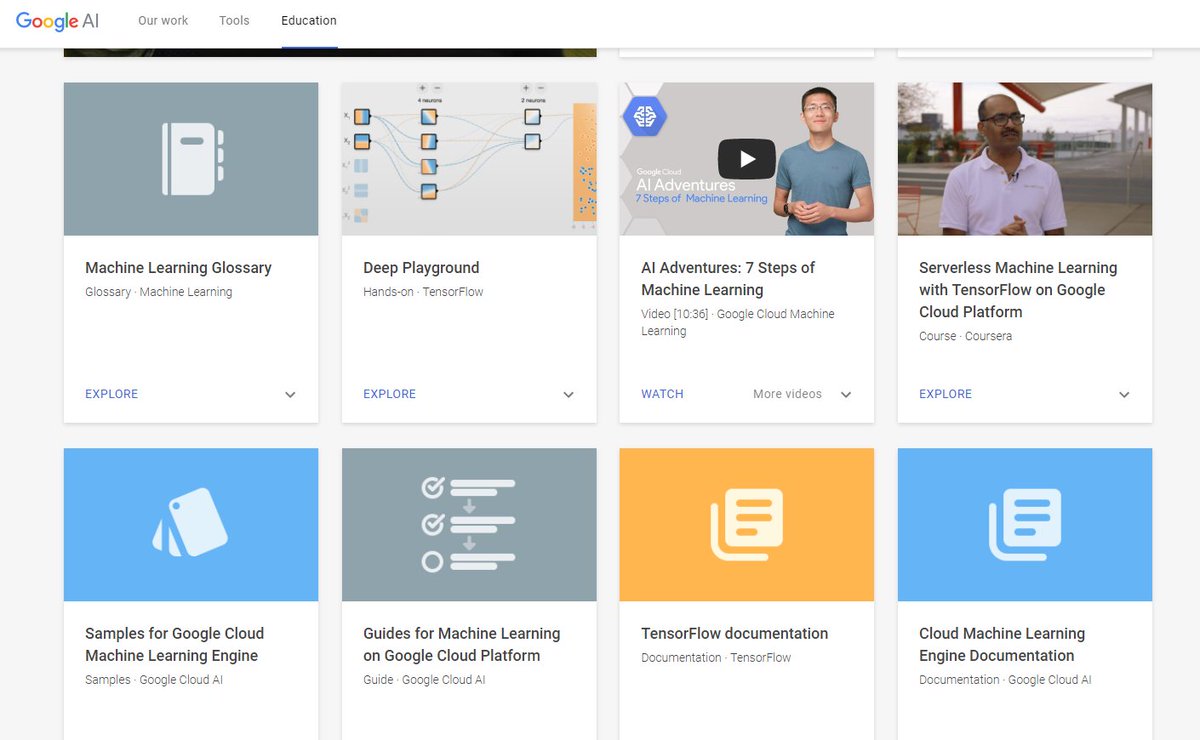Open the TensorFlow documentation title
1200x740 pixels.
pyautogui.click(x=735, y=634)
